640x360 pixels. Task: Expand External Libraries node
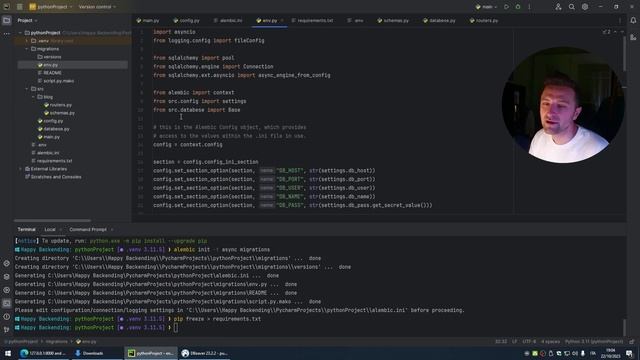click(20, 169)
